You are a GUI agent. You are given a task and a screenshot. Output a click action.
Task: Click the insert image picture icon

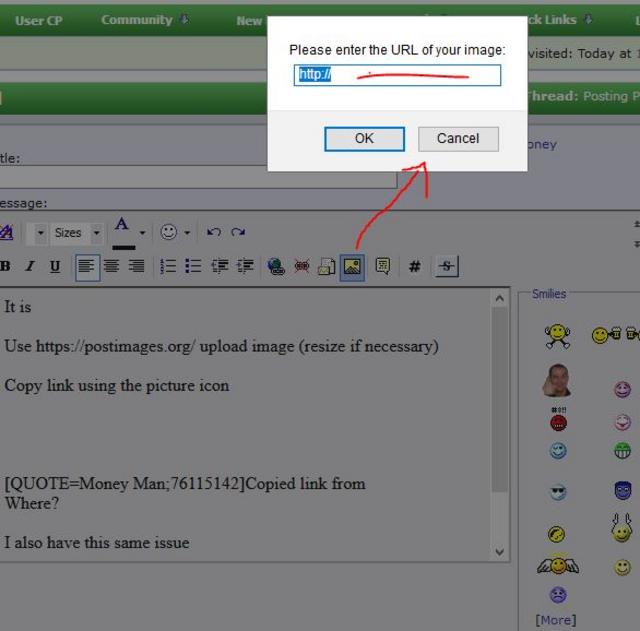coord(352,267)
